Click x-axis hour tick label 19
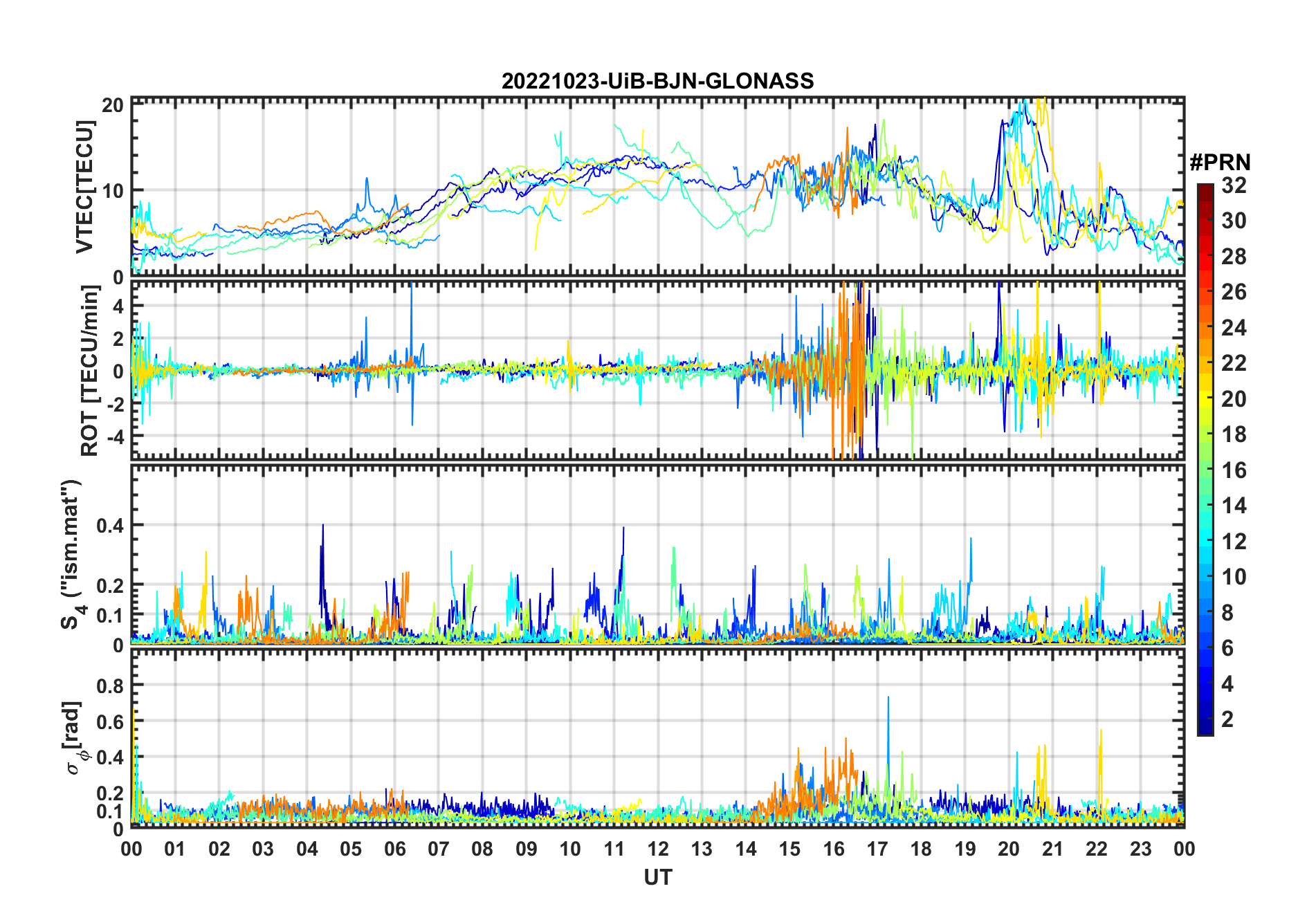Viewport: 1316px width, 920px height. (965, 849)
